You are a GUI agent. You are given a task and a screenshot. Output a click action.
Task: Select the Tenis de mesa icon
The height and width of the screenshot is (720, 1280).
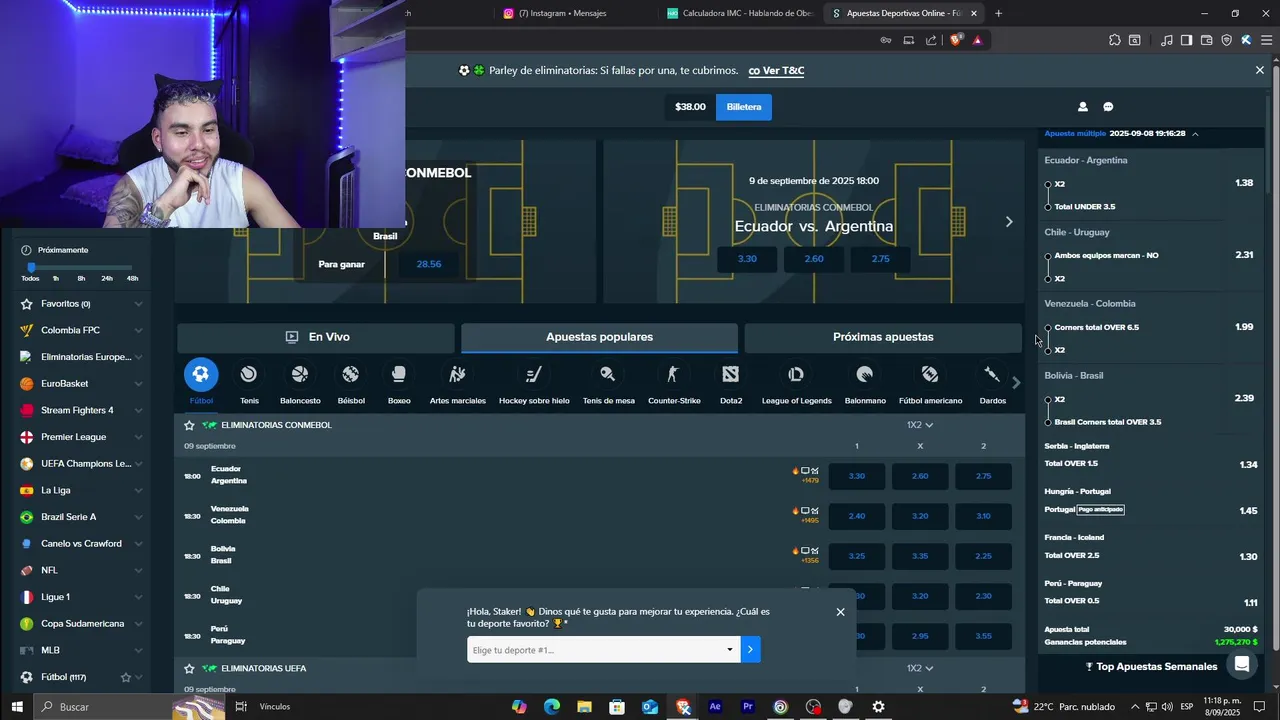coord(608,375)
